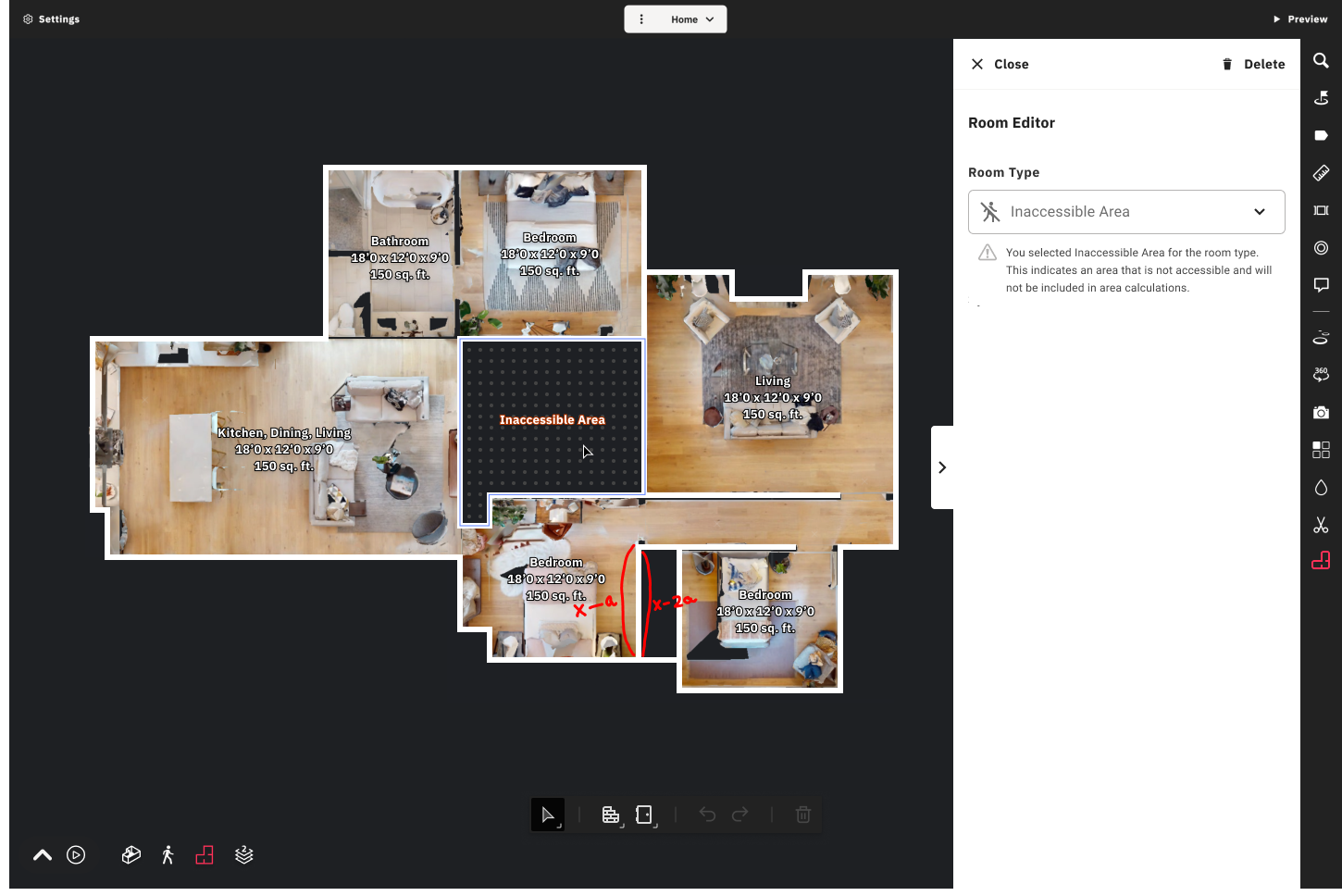Open the scissors trim tool
Image resolution: width=1342 pixels, height=896 pixels.
click(1321, 525)
